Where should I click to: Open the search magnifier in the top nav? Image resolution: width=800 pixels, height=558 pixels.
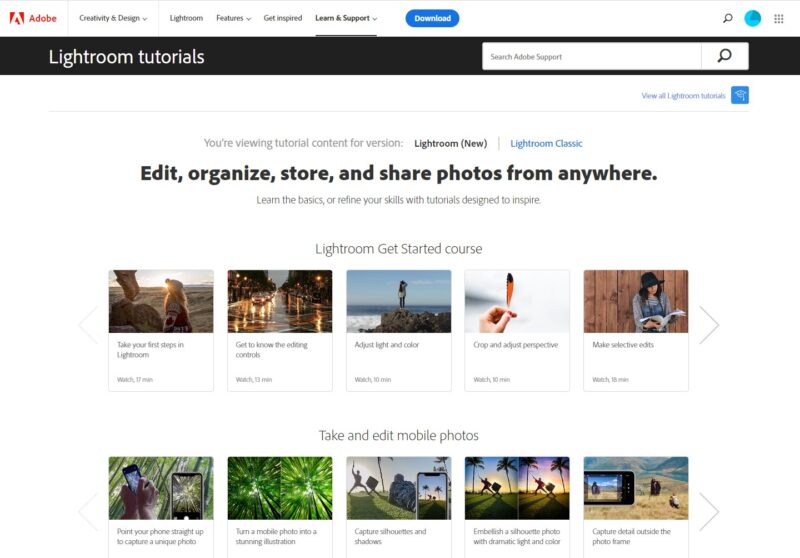[728, 18]
